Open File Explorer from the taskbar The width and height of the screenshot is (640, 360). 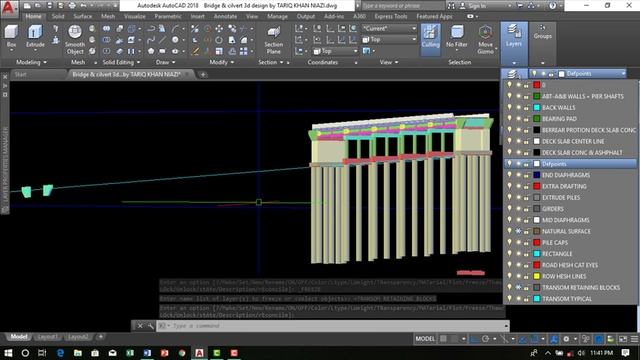[78, 353]
